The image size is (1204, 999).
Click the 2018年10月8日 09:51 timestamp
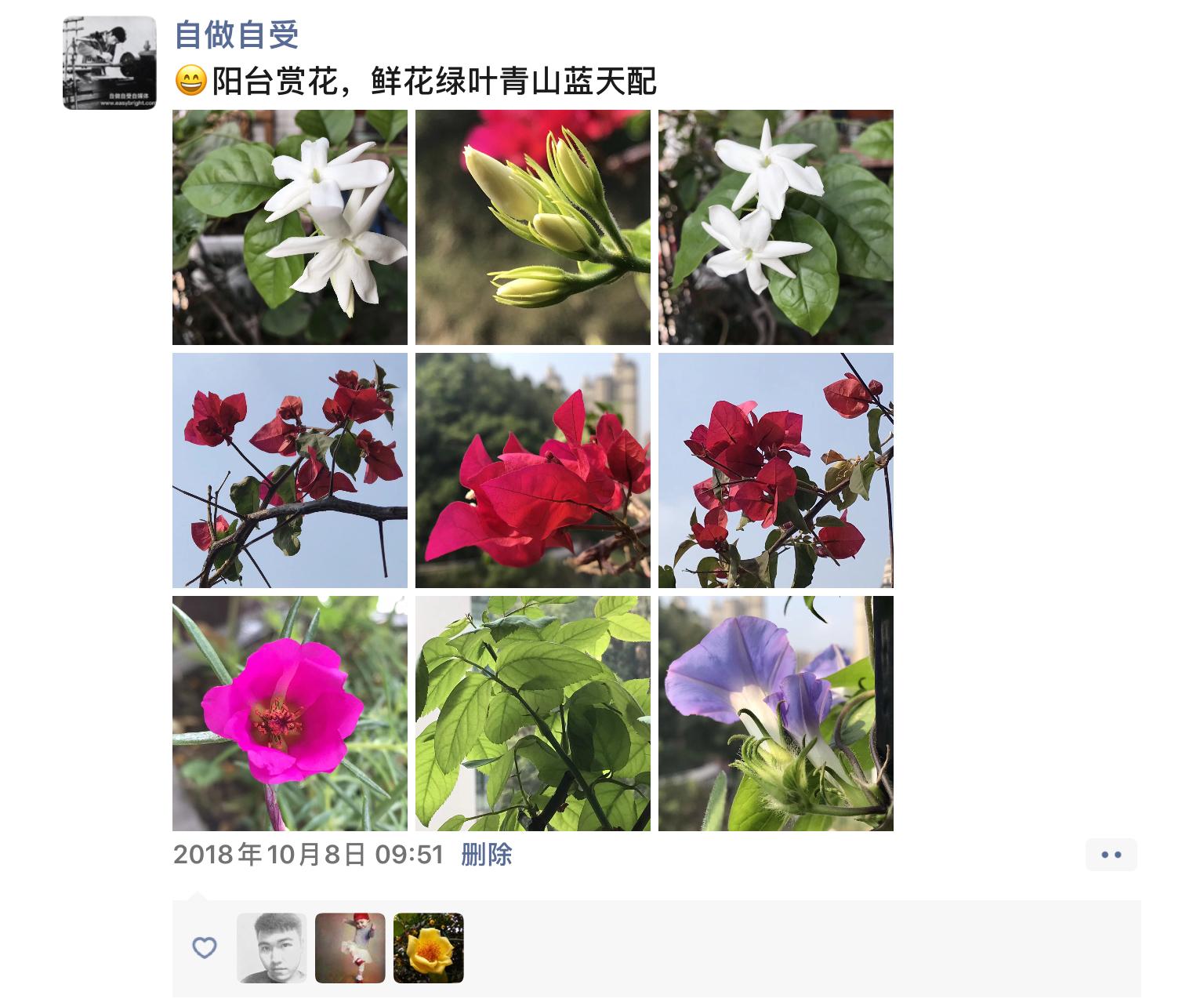(309, 855)
